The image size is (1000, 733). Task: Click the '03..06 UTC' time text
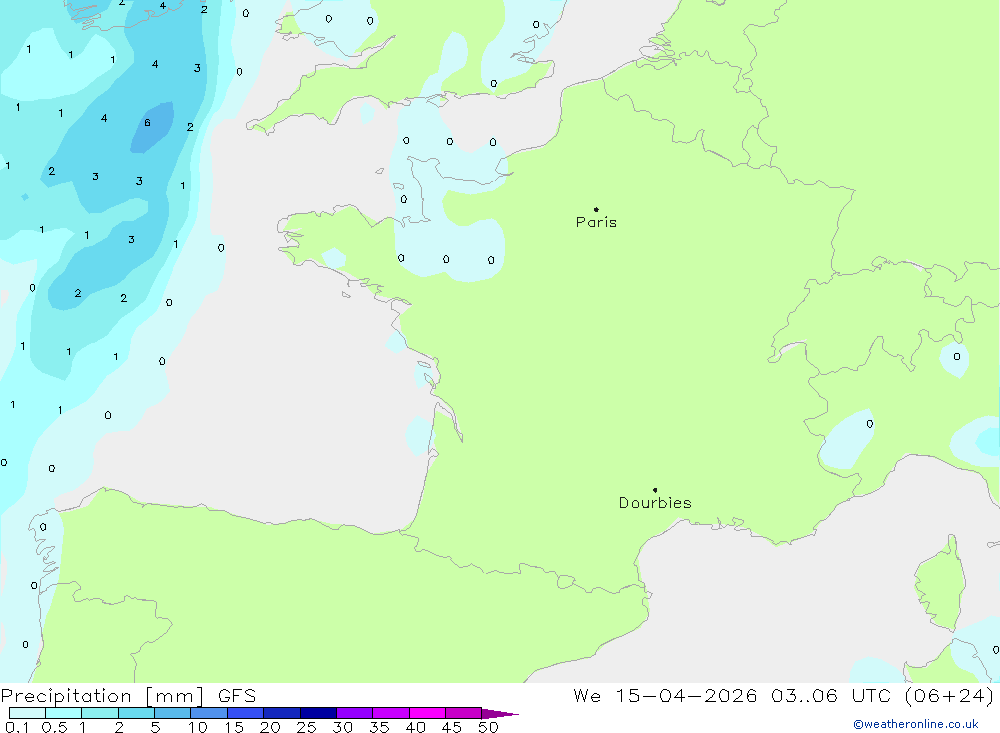tap(831, 695)
